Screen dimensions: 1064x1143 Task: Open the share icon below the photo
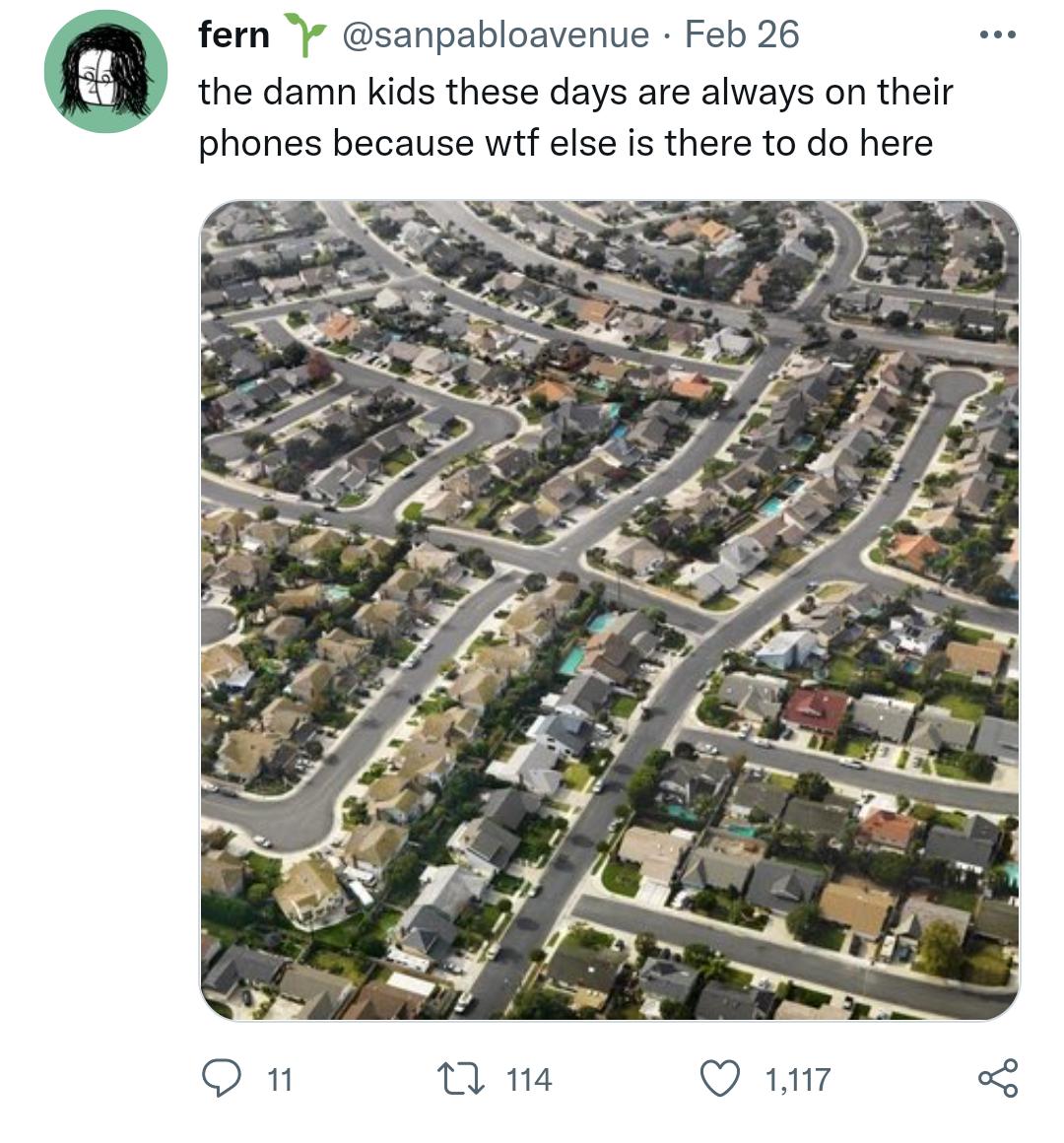pos(998,1078)
